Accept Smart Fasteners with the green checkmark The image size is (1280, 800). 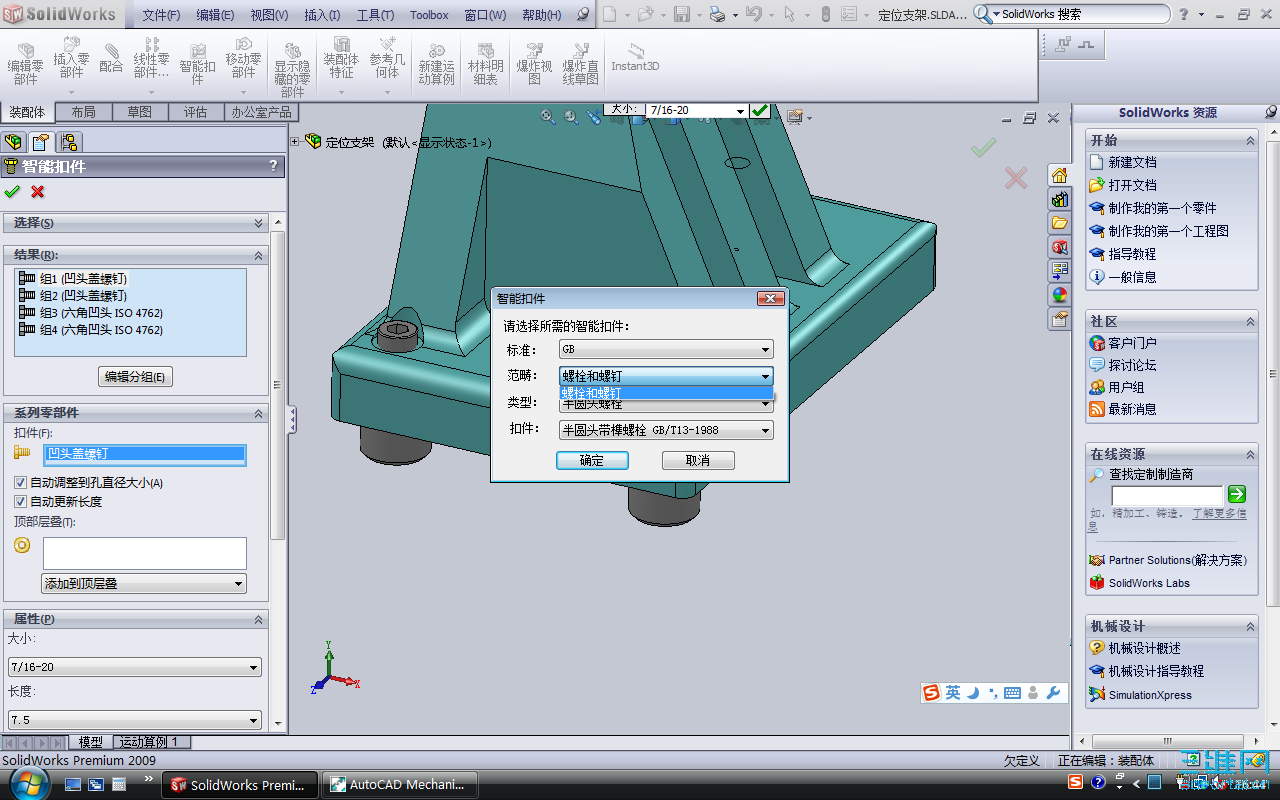[x=12, y=191]
